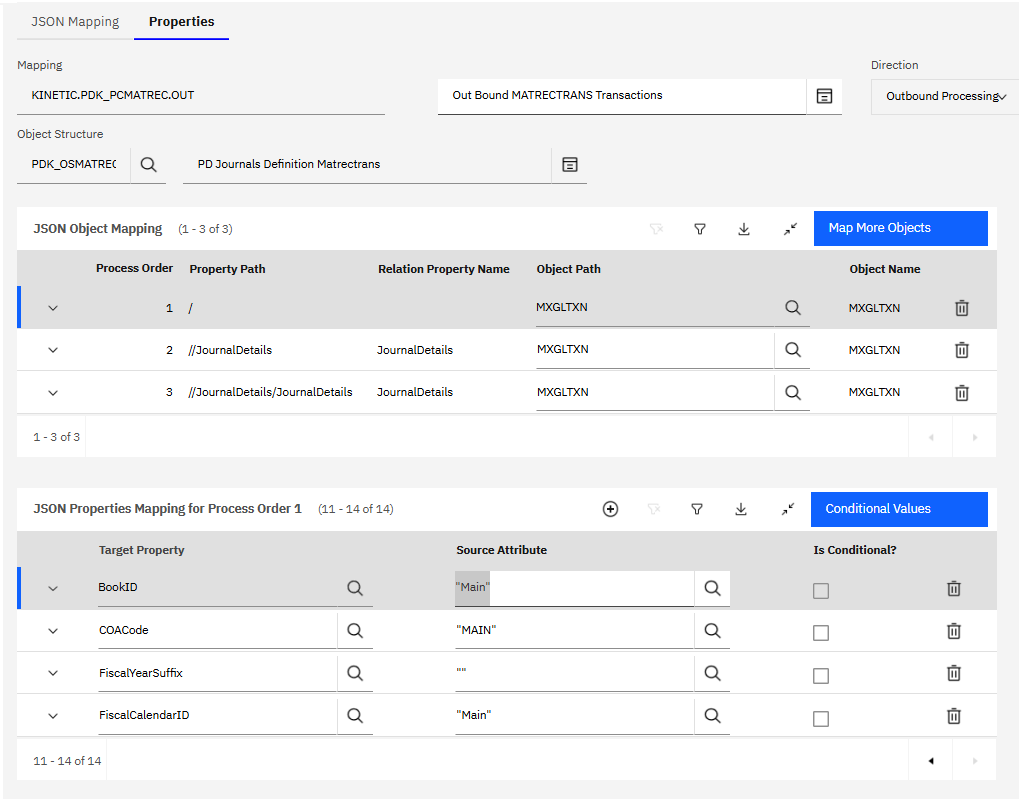1019x799 pixels.
Task: Delete the FiscalCalendarID property row
Action: (953, 716)
